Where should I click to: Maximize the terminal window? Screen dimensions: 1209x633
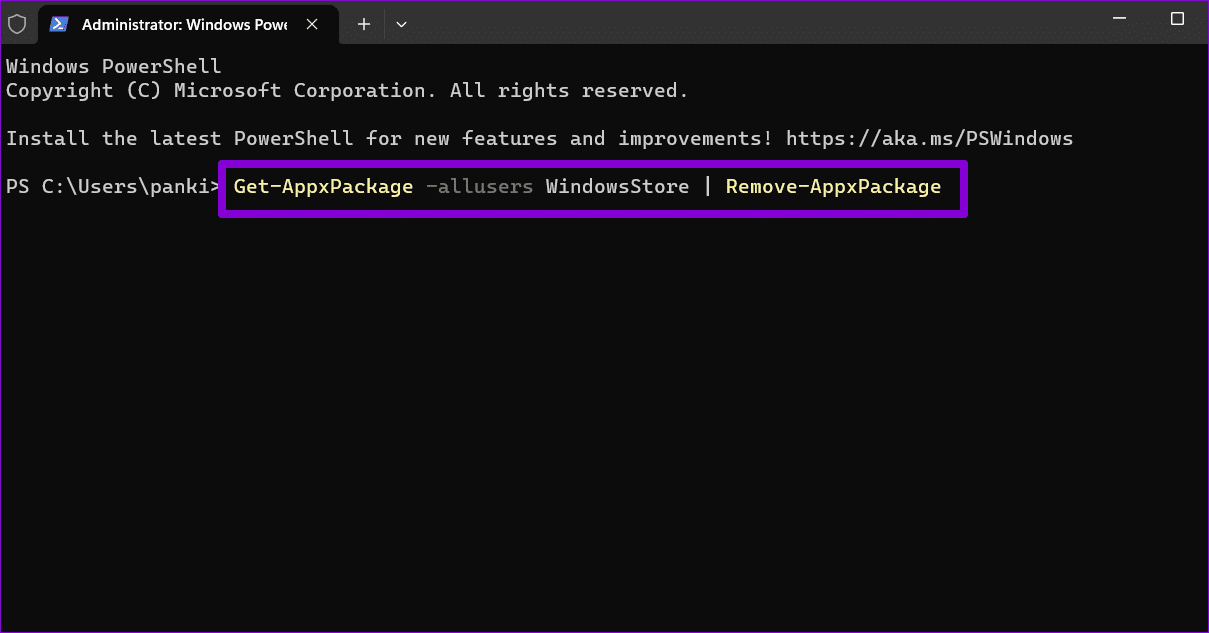(x=1177, y=19)
